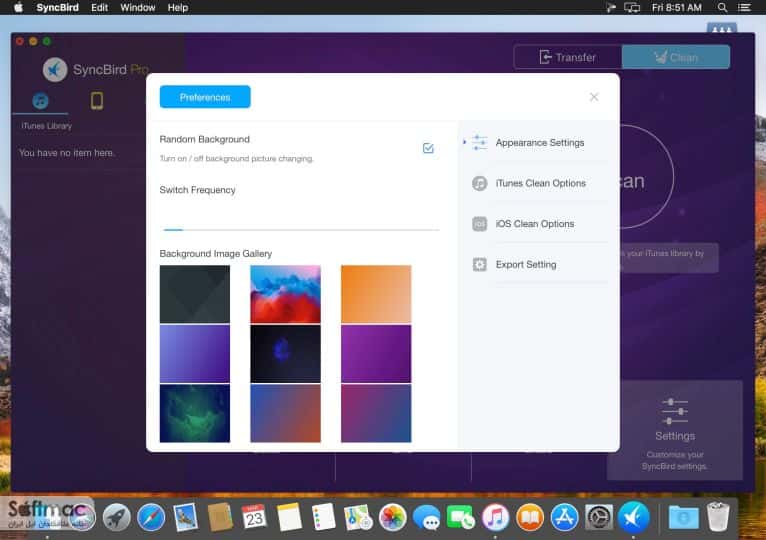Select the iPhone device icon tab
The image size is (766, 540).
pyautogui.click(x=97, y=101)
